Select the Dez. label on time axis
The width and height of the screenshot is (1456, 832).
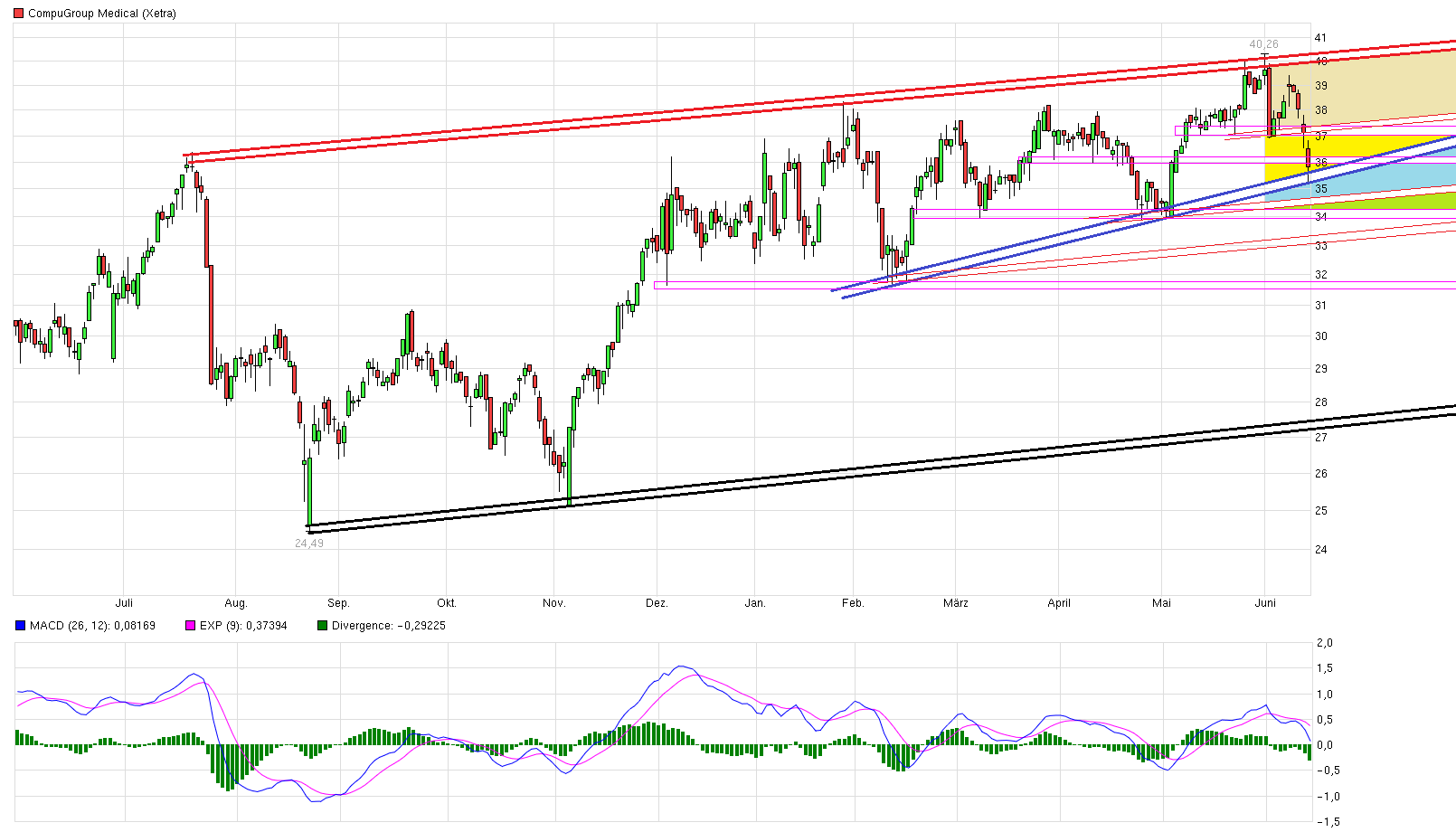point(657,603)
